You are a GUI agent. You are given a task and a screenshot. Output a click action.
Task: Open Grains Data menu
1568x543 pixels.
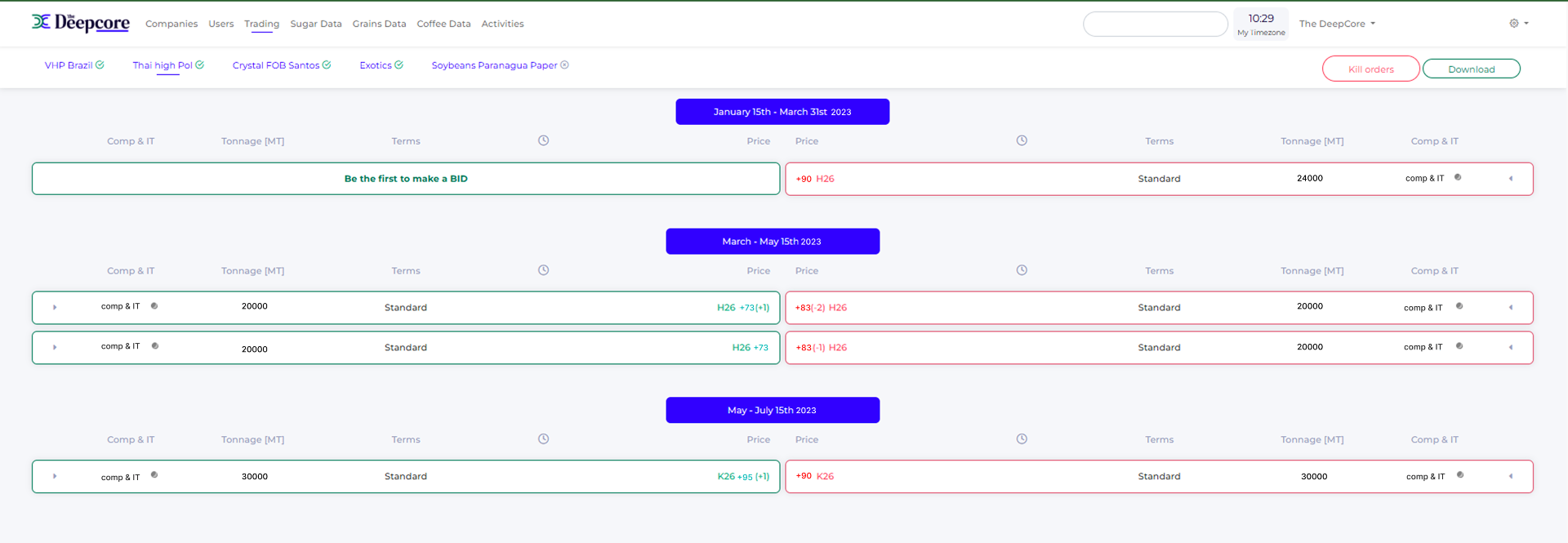point(379,24)
